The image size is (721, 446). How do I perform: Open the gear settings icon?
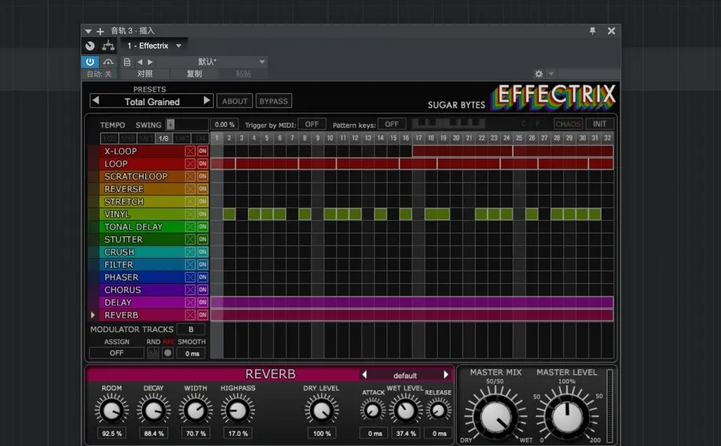tap(538, 74)
